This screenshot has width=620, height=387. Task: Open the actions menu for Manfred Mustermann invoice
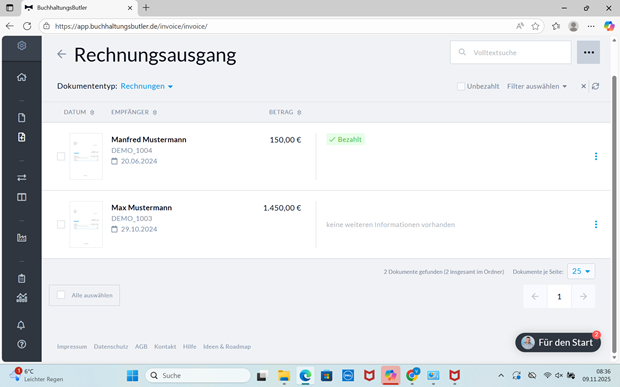(596, 157)
